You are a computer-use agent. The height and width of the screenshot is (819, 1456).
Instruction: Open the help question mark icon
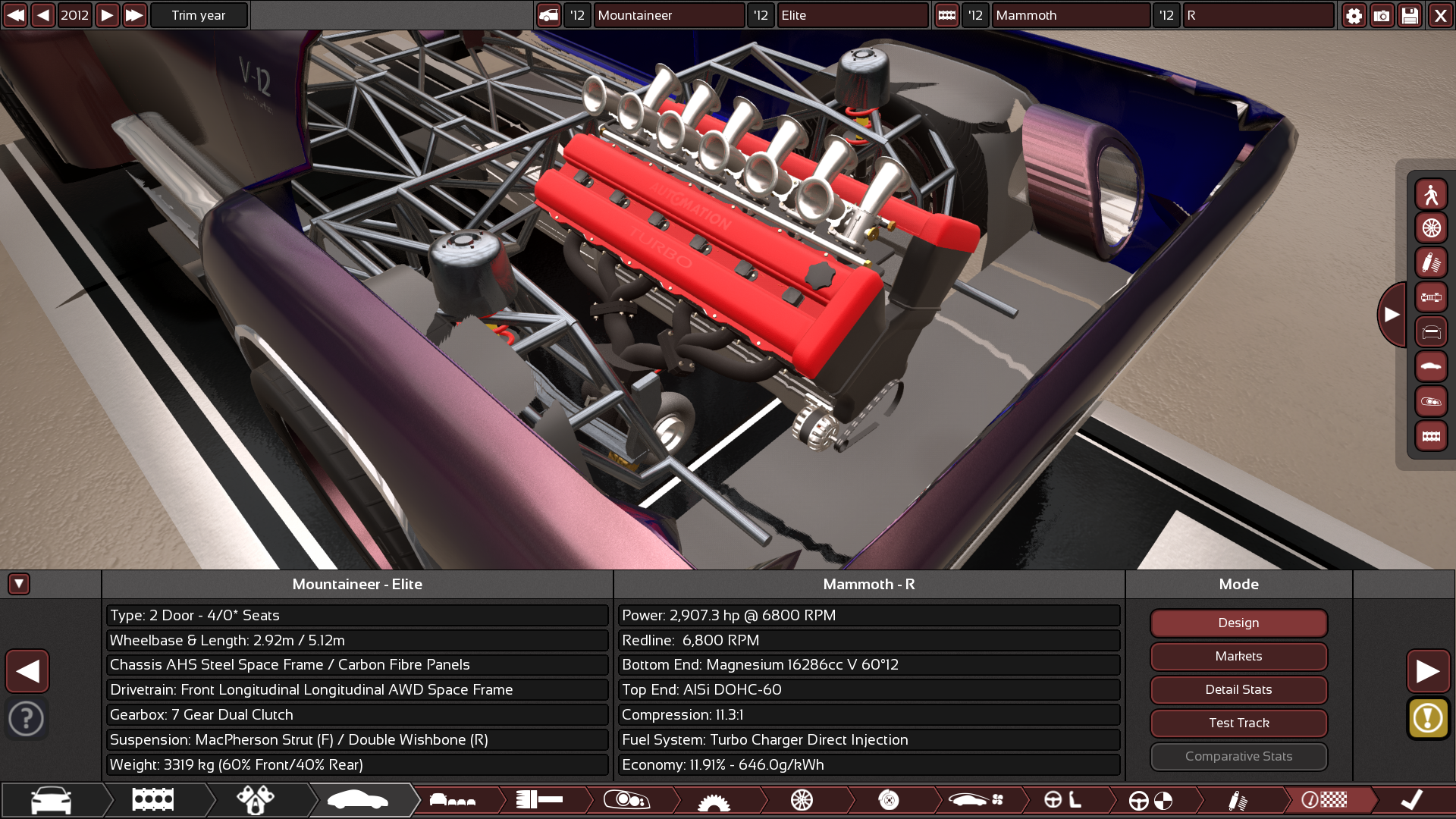pyautogui.click(x=27, y=718)
